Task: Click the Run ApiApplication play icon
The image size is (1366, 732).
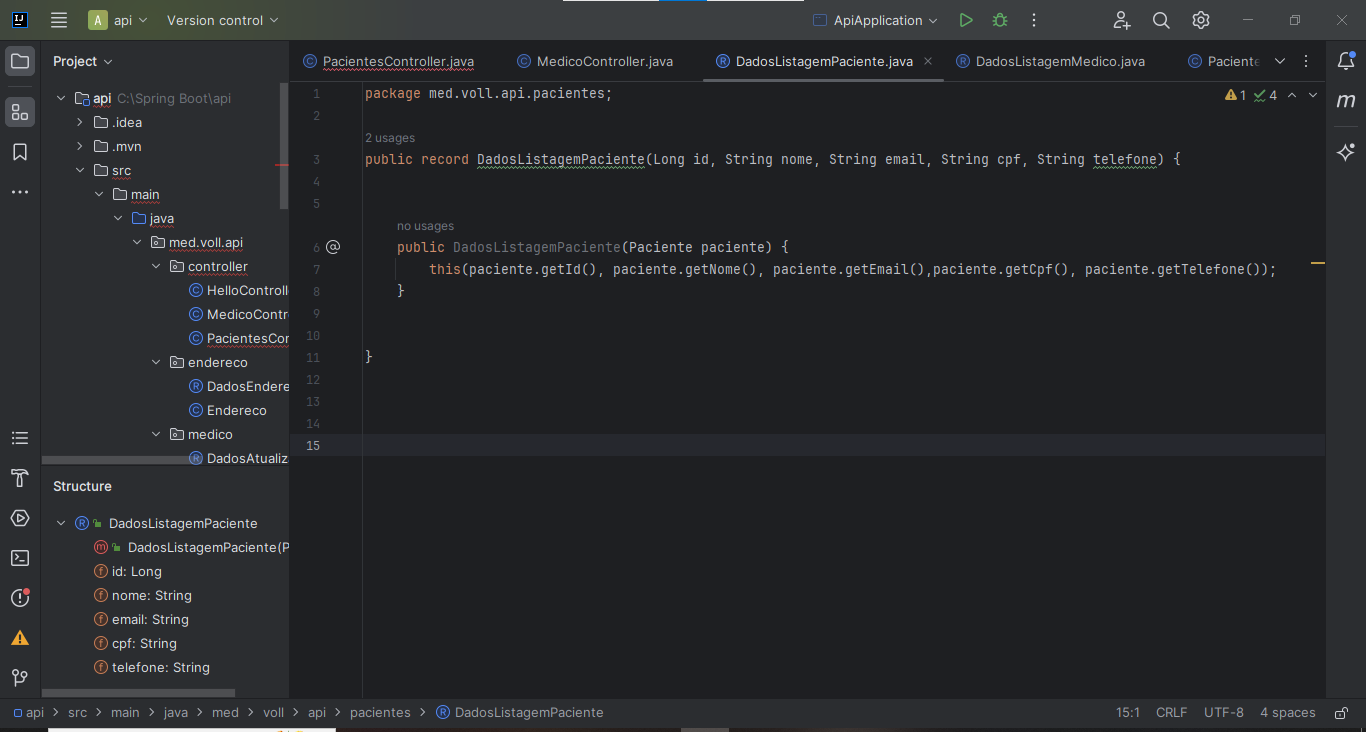Action: coord(965,20)
